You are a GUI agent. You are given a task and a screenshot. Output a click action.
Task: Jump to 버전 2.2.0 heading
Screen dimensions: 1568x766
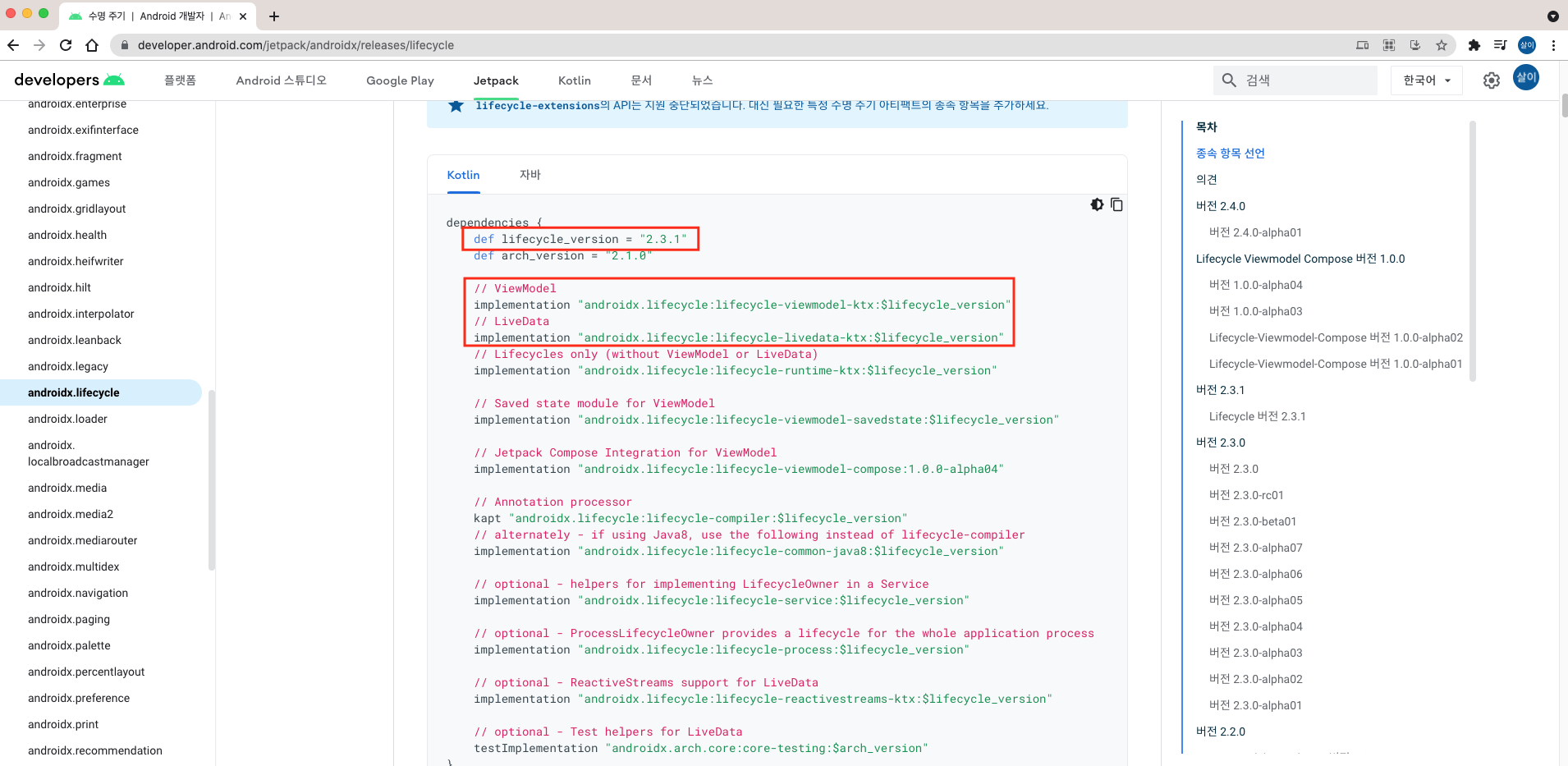(1220, 732)
